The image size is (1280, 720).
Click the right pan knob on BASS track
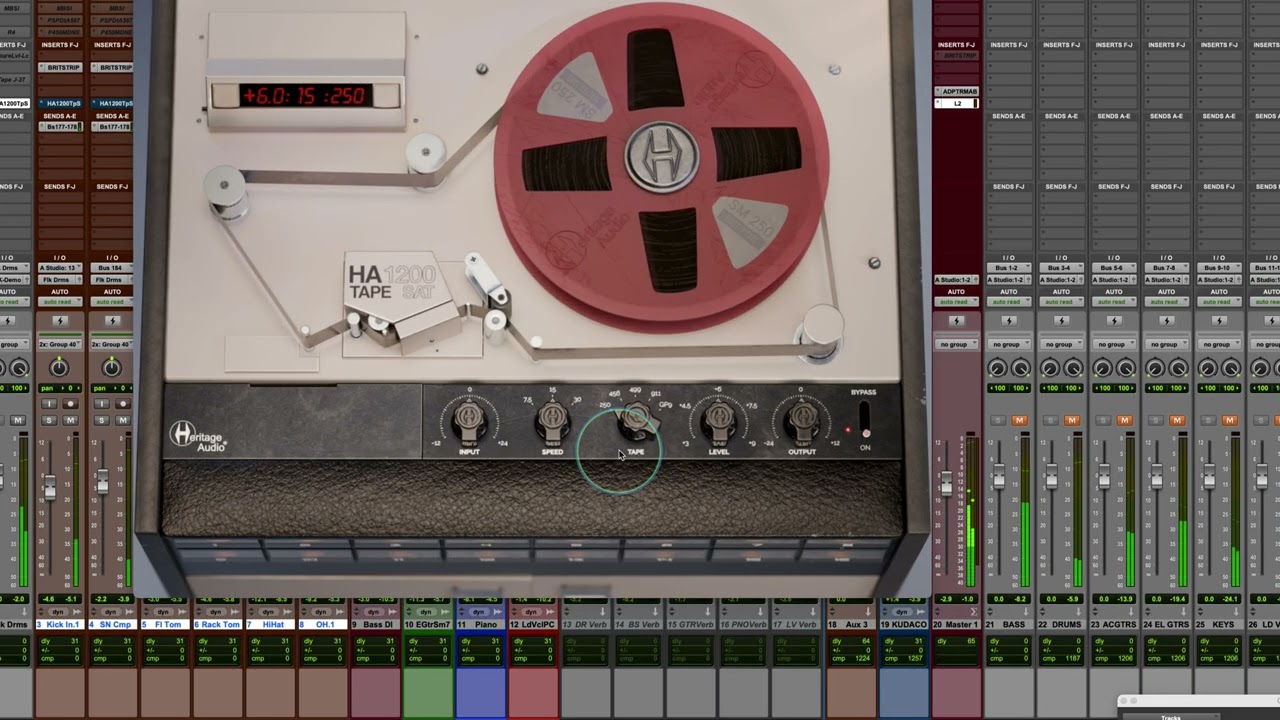tap(1021, 368)
